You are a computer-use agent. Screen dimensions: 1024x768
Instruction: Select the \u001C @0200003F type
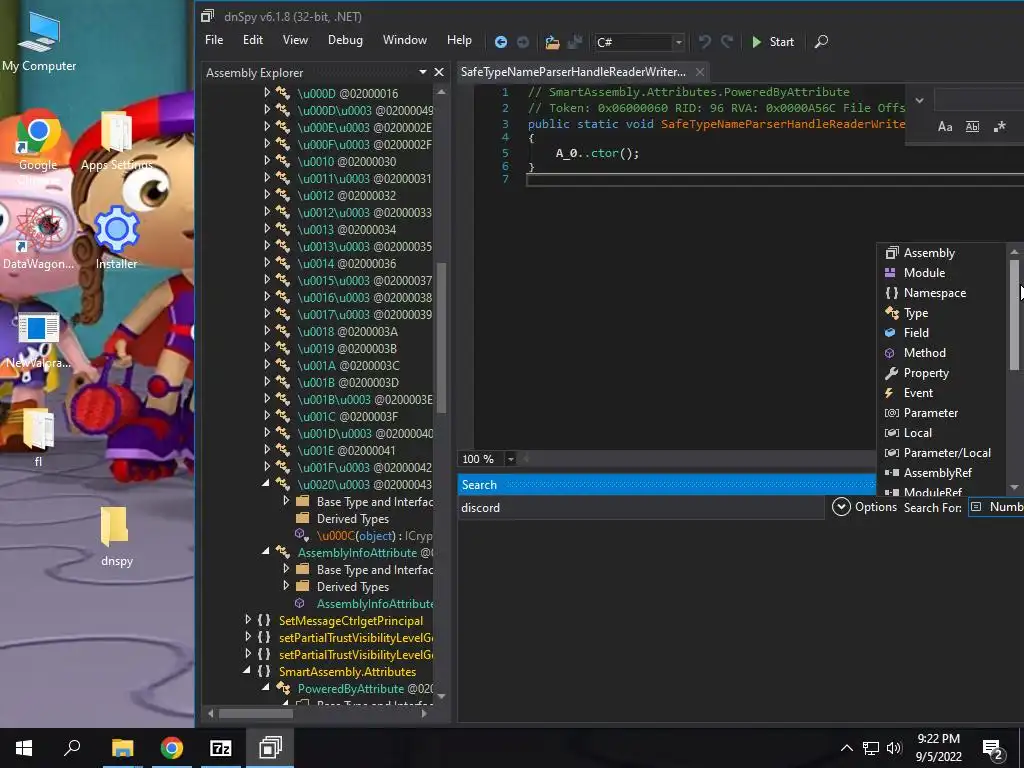pos(347,417)
